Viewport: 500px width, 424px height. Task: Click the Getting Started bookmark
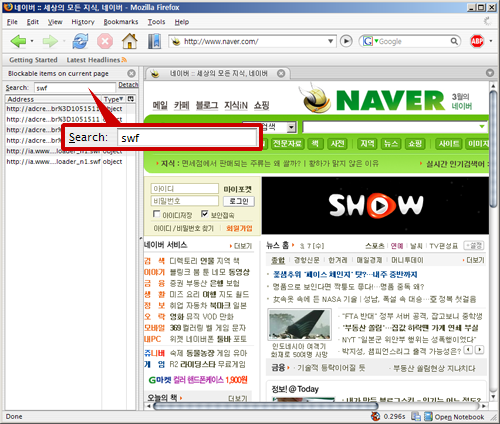(33, 60)
